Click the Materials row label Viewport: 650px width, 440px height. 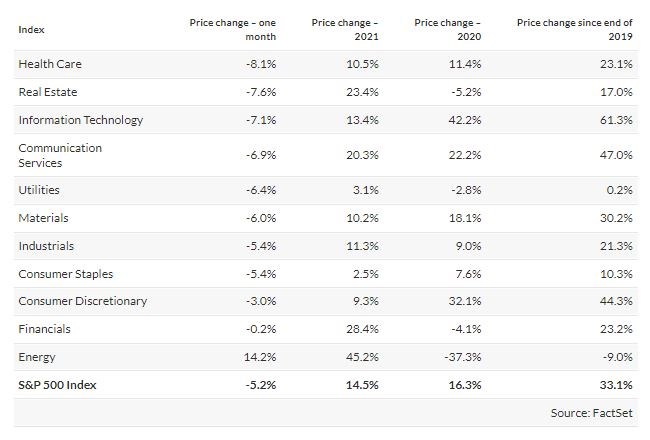click(43, 217)
